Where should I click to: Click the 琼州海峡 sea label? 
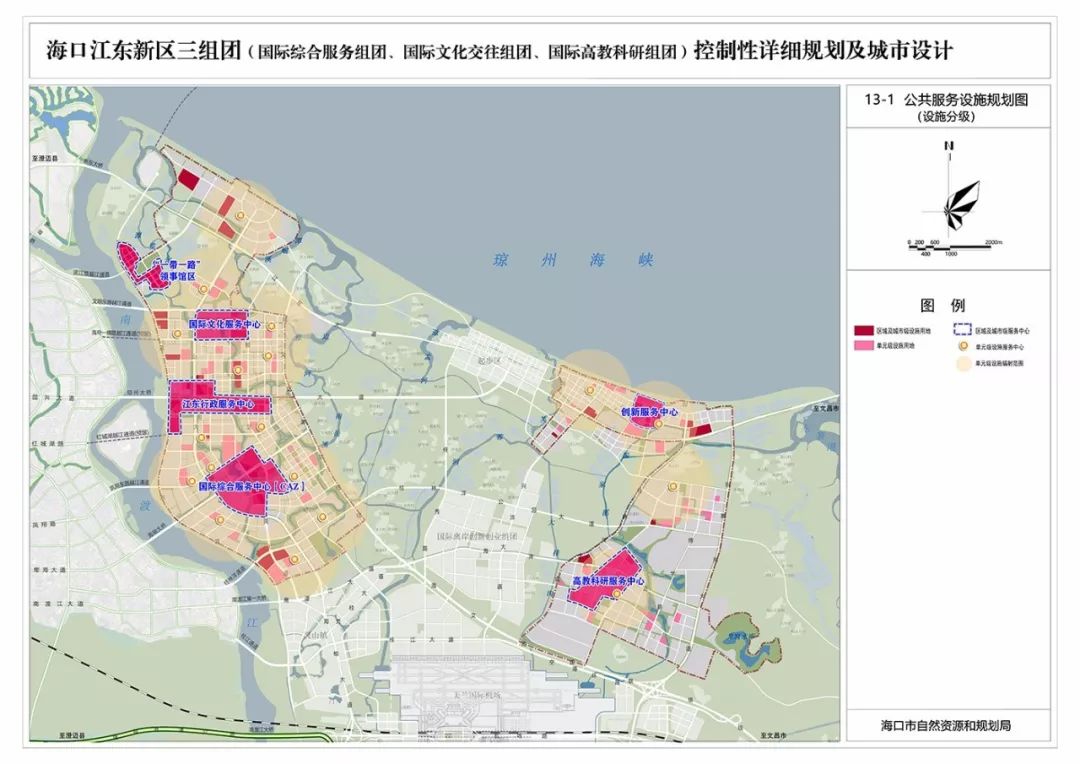(573, 260)
